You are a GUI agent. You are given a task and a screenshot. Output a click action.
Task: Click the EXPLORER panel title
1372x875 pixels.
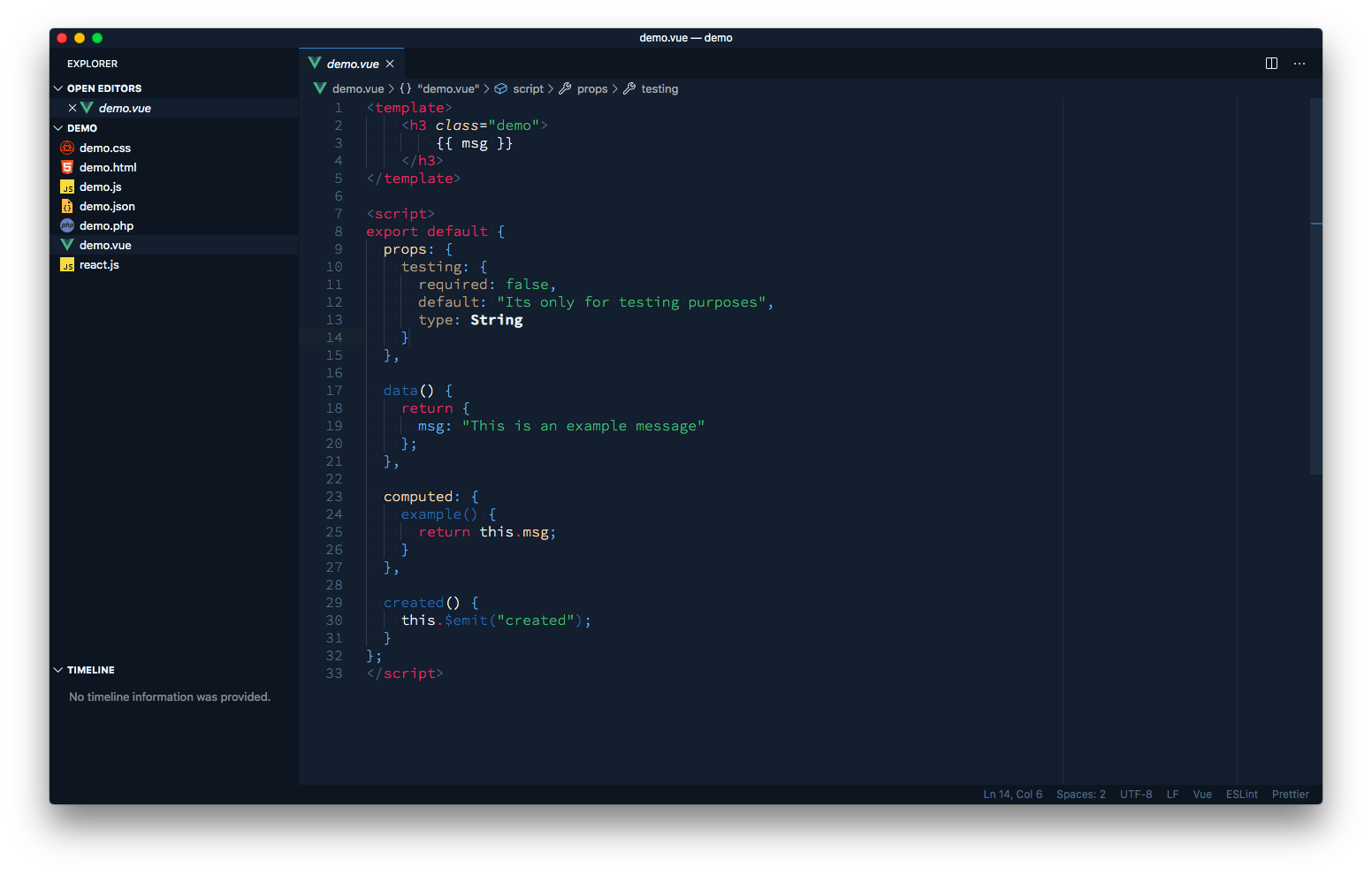click(x=93, y=64)
